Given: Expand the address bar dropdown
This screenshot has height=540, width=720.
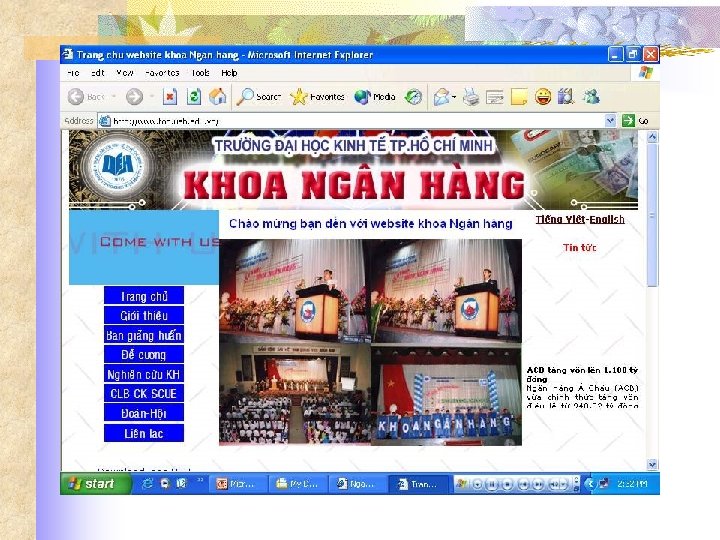Looking at the screenshot, I should pyautogui.click(x=610, y=121).
